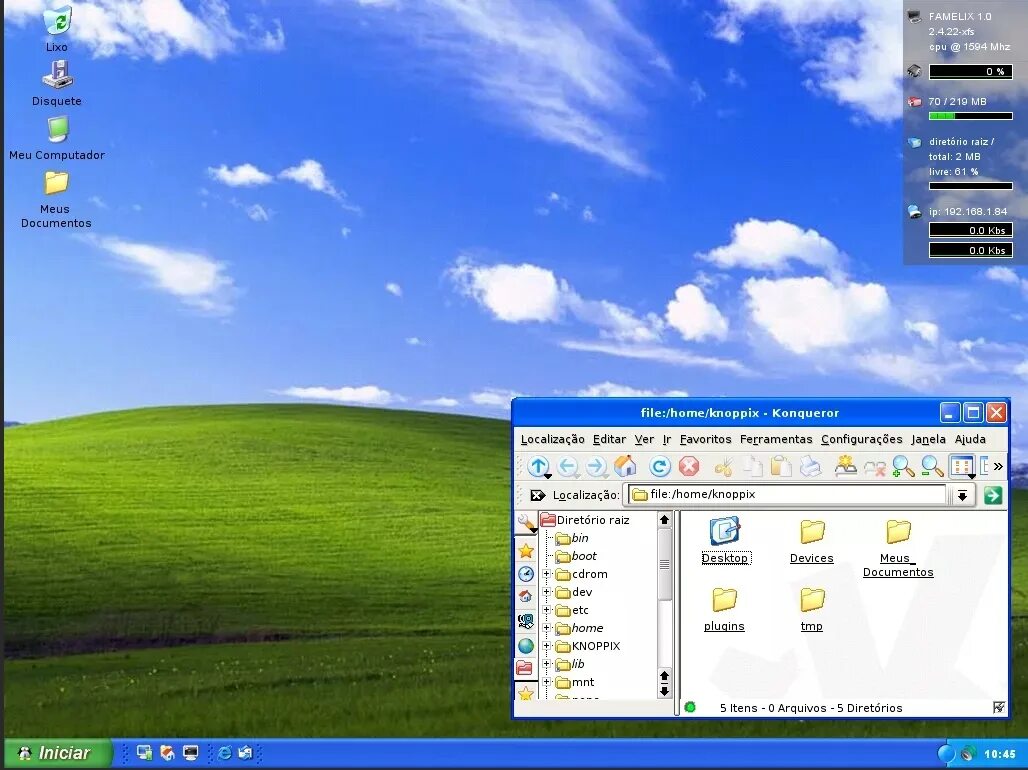Open the Editar menu

(x=609, y=439)
